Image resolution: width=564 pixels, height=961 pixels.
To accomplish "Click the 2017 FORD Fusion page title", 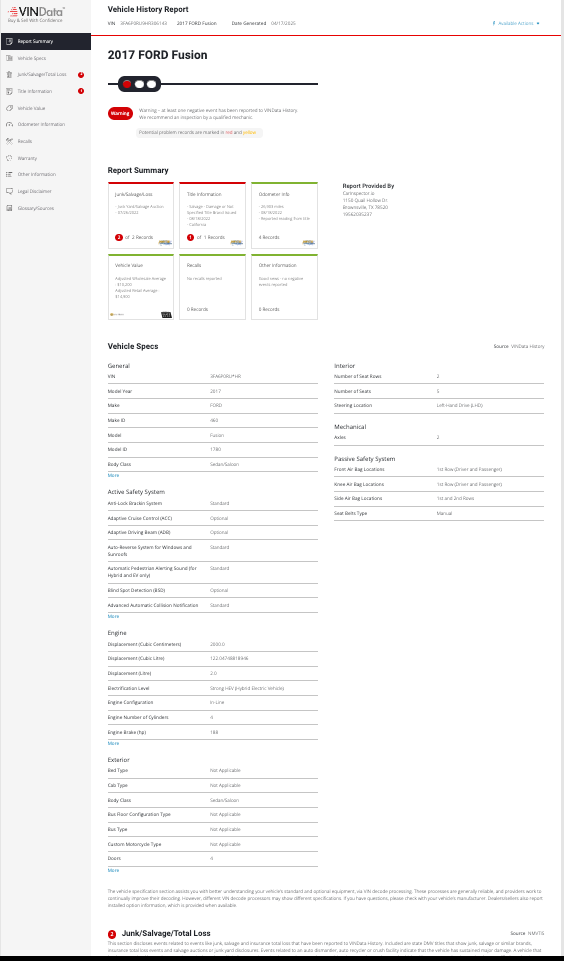I will (158, 55).
